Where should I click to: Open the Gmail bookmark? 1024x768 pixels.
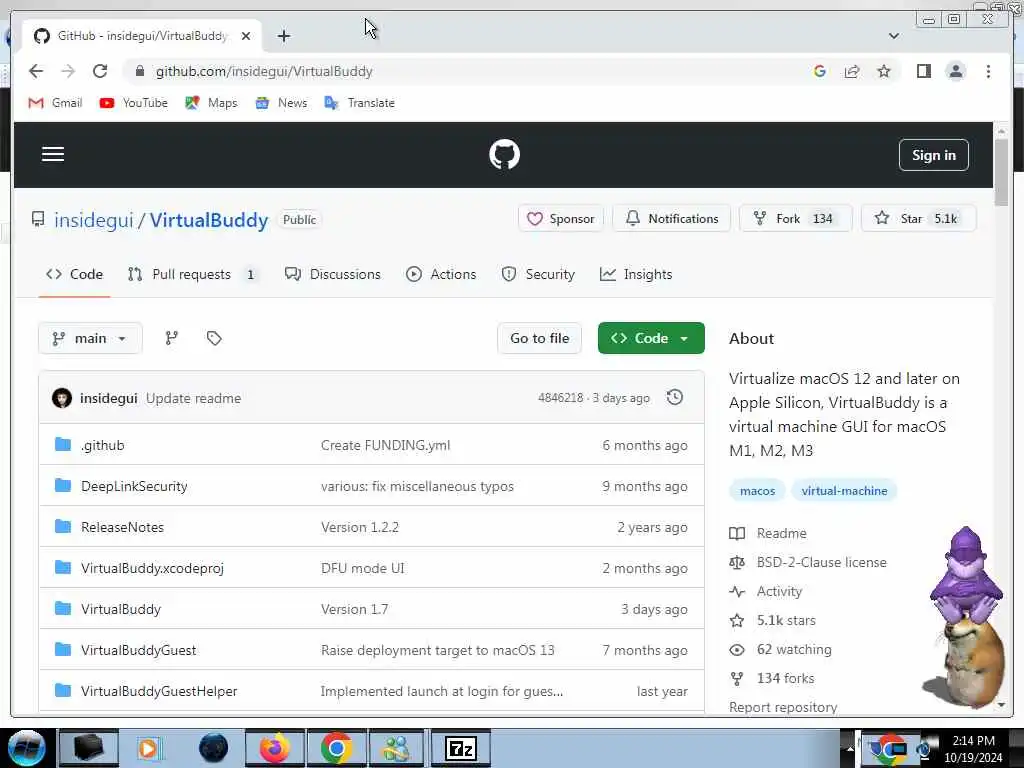pyautogui.click(x=56, y=103)
